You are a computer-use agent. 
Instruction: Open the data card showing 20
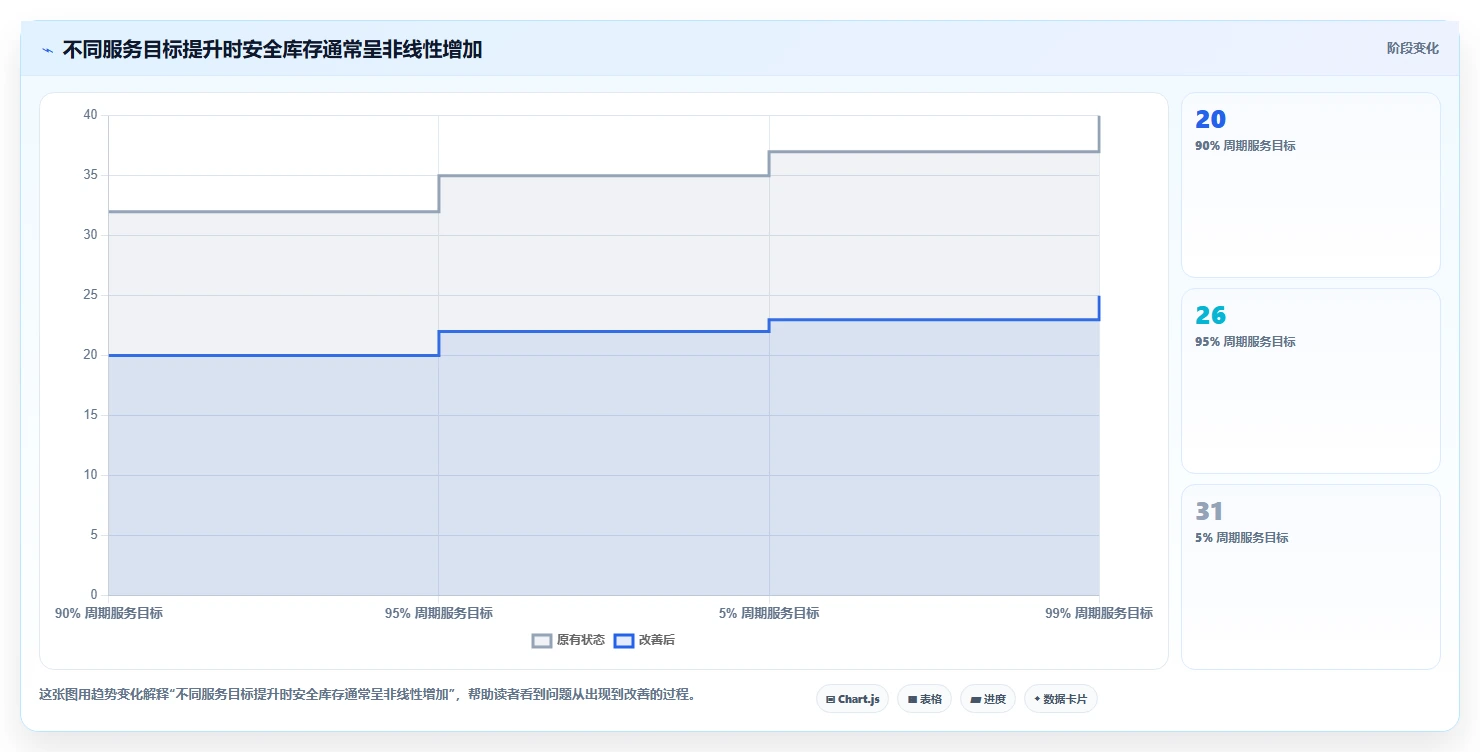tap(1310, 185)
